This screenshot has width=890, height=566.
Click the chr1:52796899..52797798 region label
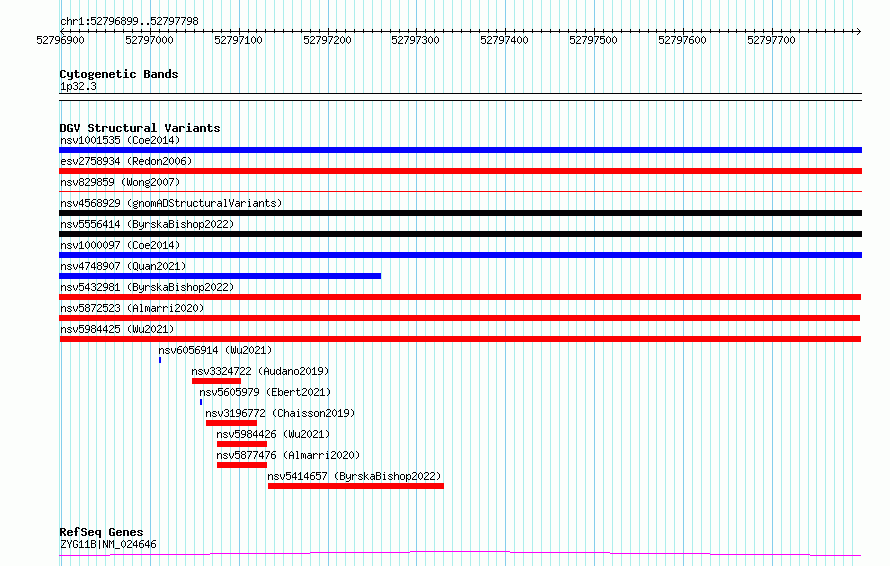coord(129,21)
